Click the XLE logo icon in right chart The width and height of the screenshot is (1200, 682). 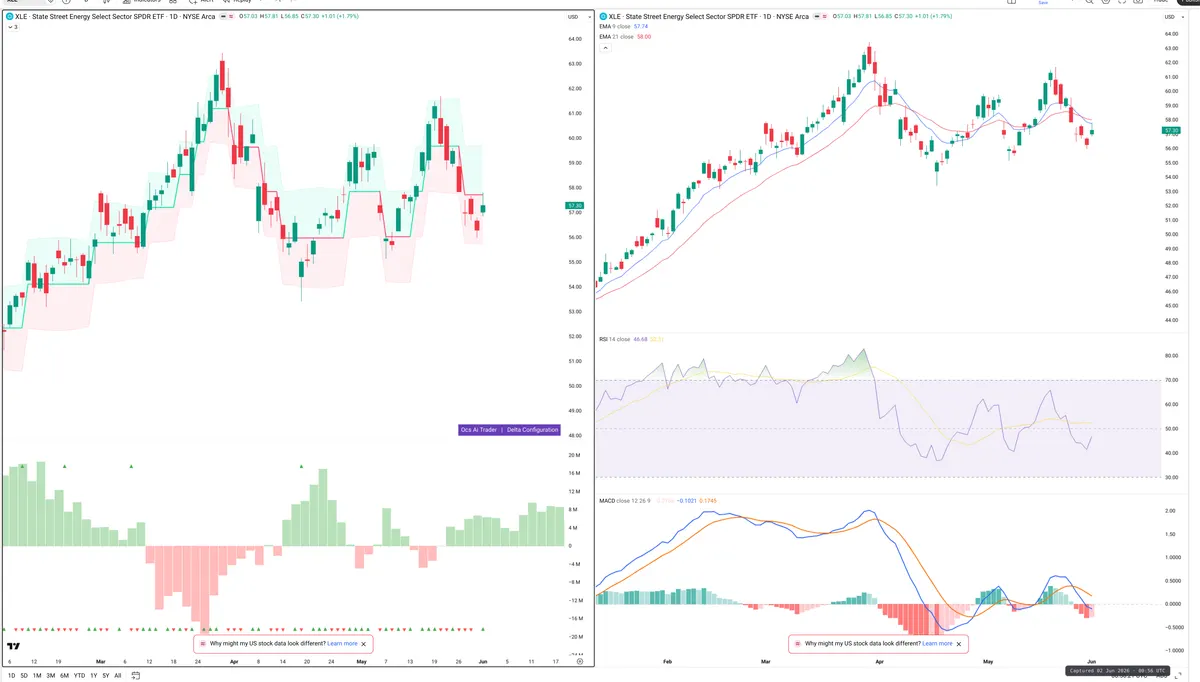tap(602, 16)
